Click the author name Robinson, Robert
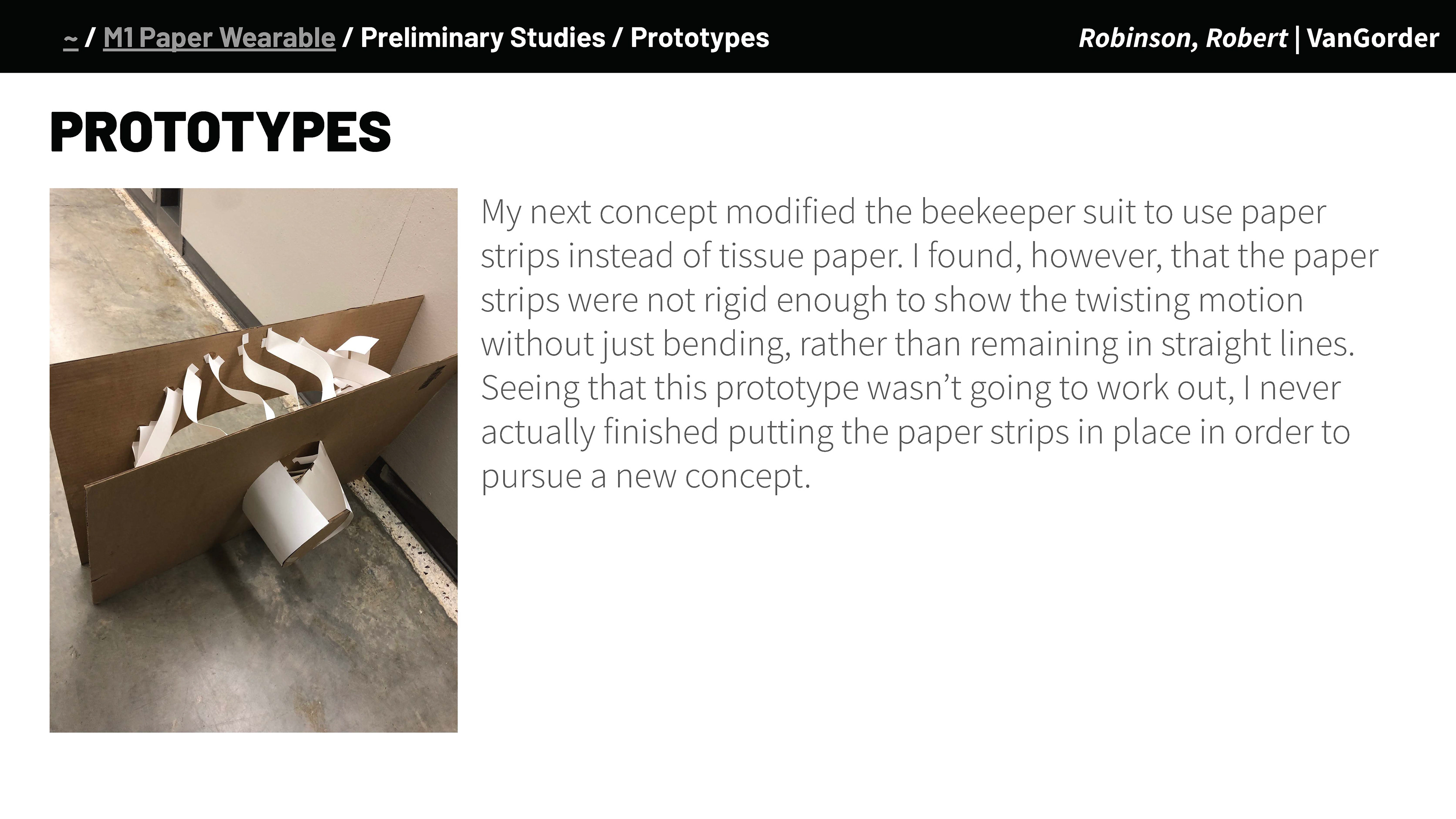 (1183, 38)
